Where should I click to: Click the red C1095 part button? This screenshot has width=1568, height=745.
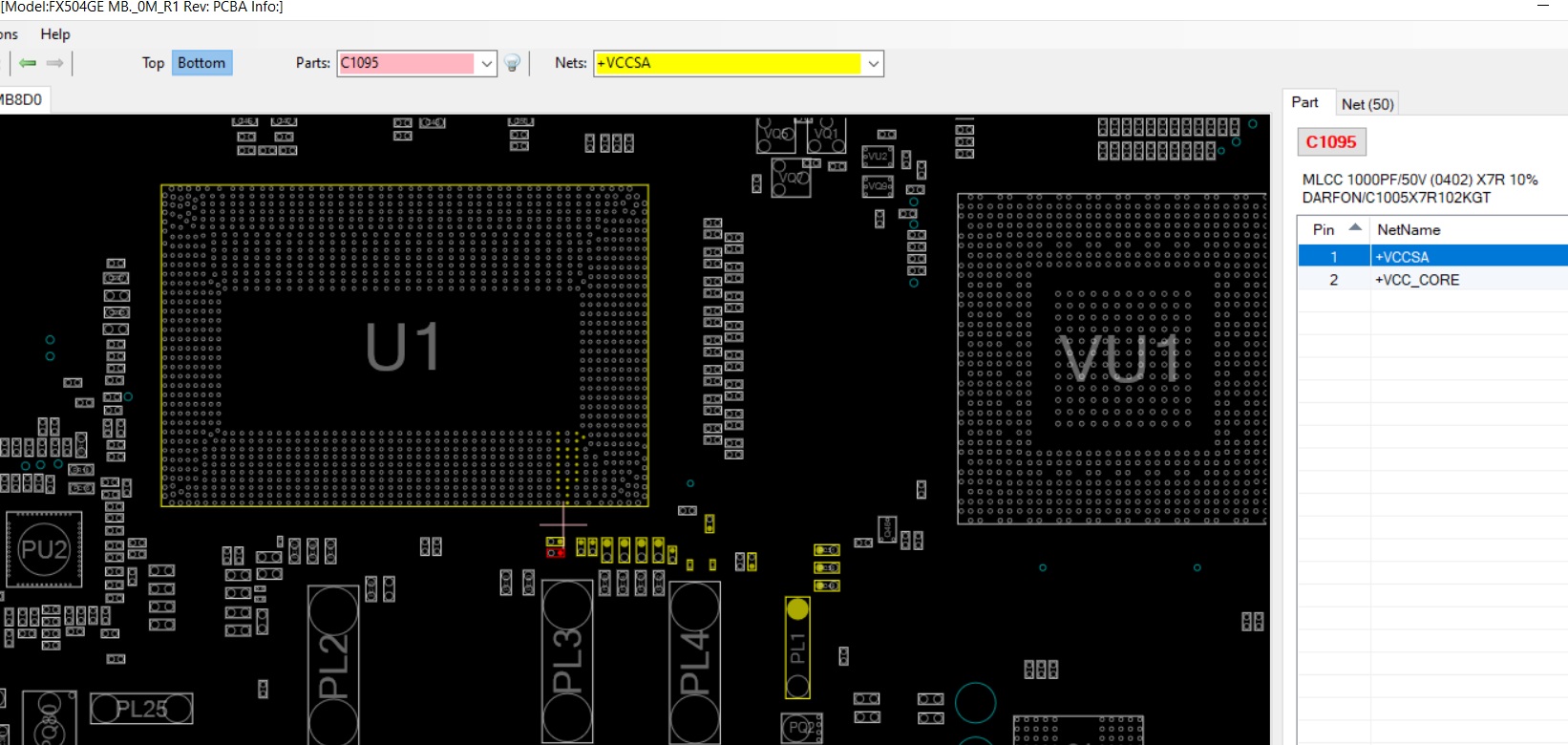(1331, 142)
